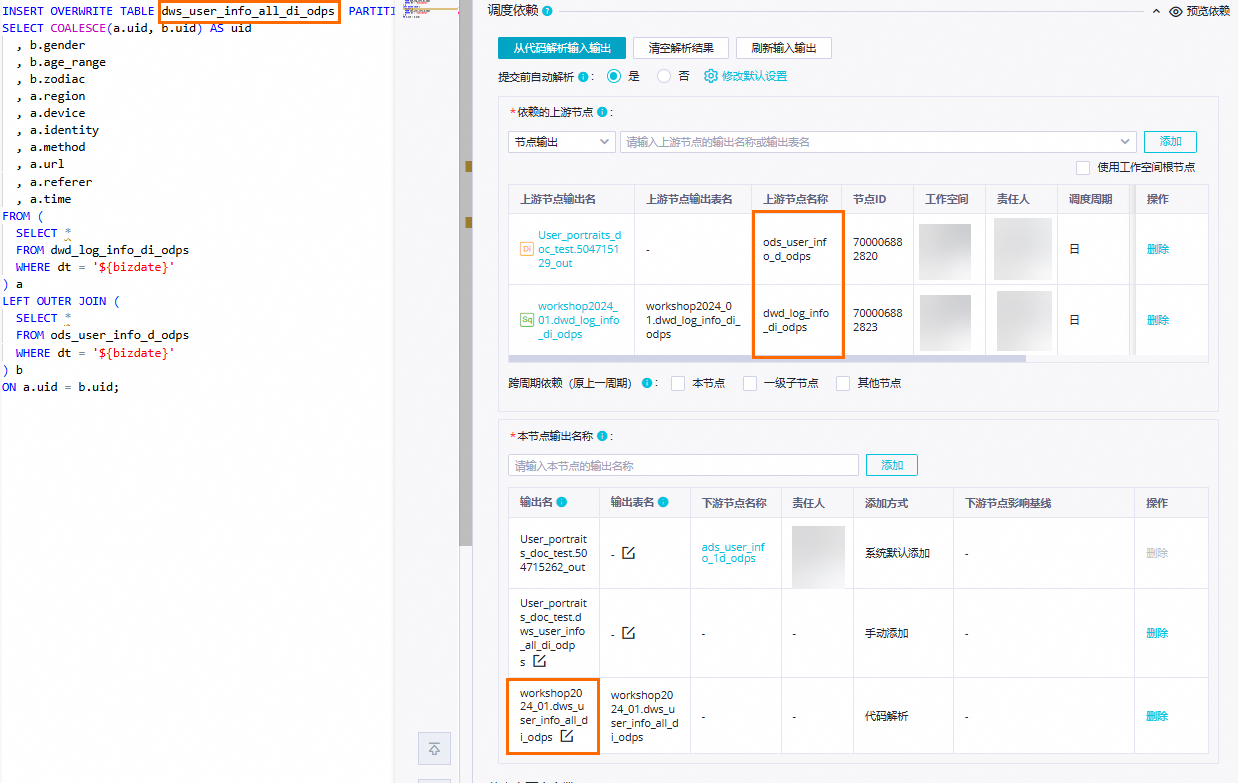1238x783 pixels.
Task: Check 使用工作空间根节点 checkbox
Action: 1082,167
